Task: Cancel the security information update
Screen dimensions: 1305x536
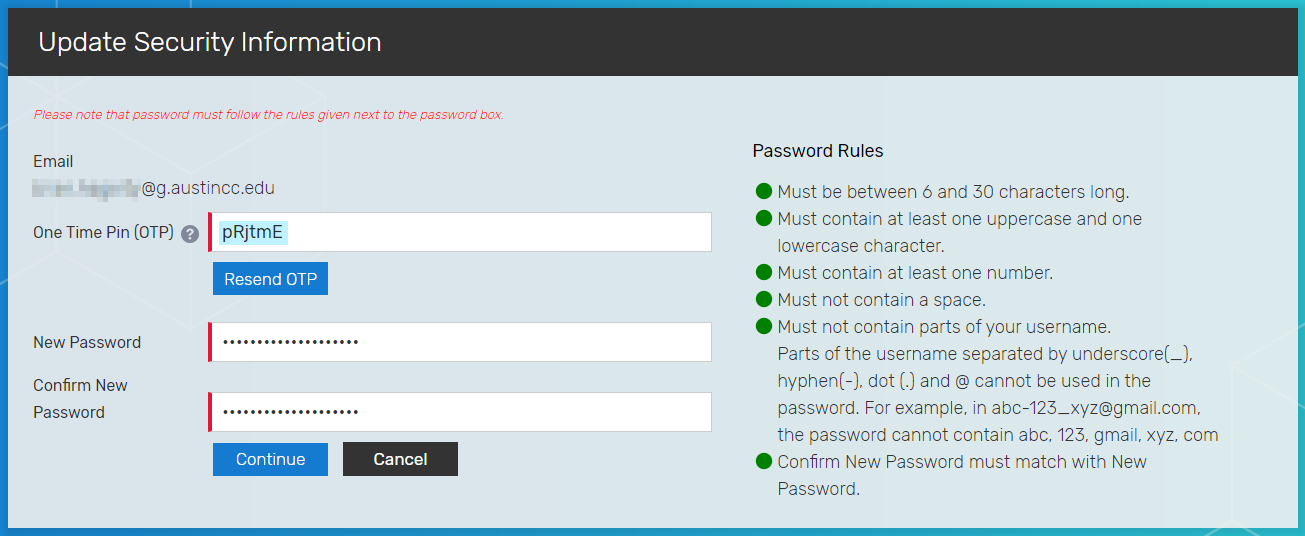Action: point(400,459)
